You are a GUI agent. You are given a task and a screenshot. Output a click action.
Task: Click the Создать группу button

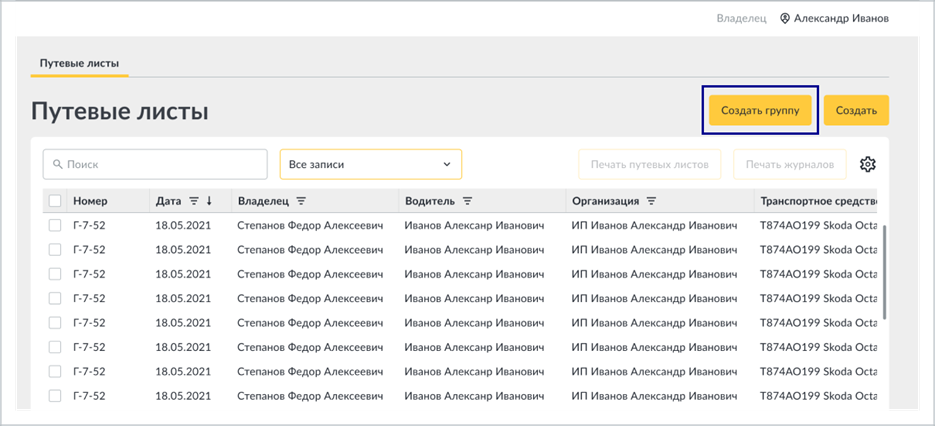click(760, 110)
